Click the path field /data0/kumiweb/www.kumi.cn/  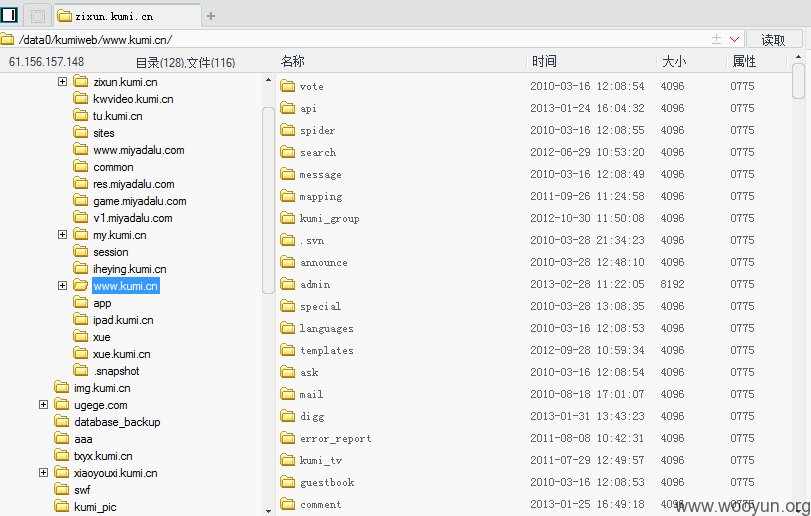click(x=362, y=39)
